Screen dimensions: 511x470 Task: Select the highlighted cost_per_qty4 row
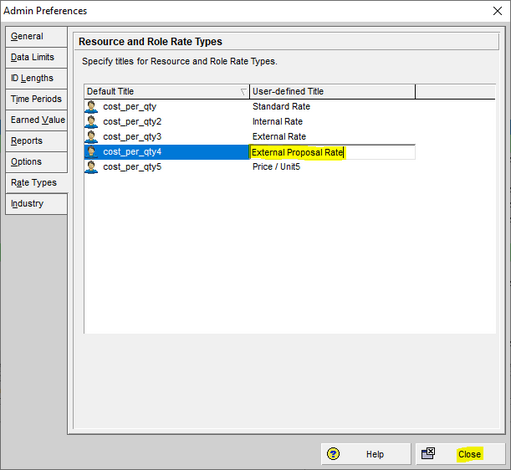point(249,152)
